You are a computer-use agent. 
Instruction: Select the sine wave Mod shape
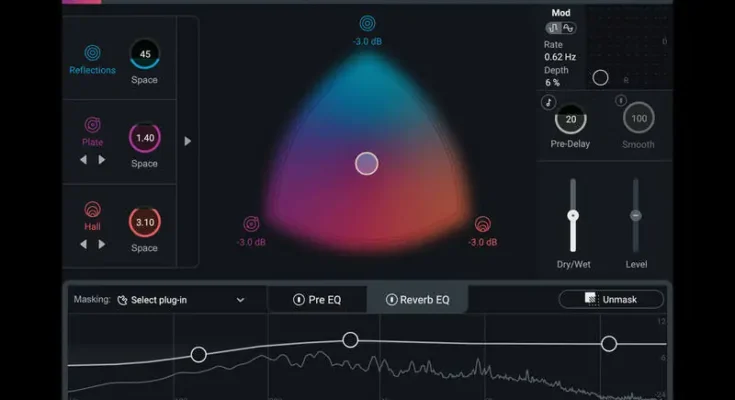pos(567,29)
